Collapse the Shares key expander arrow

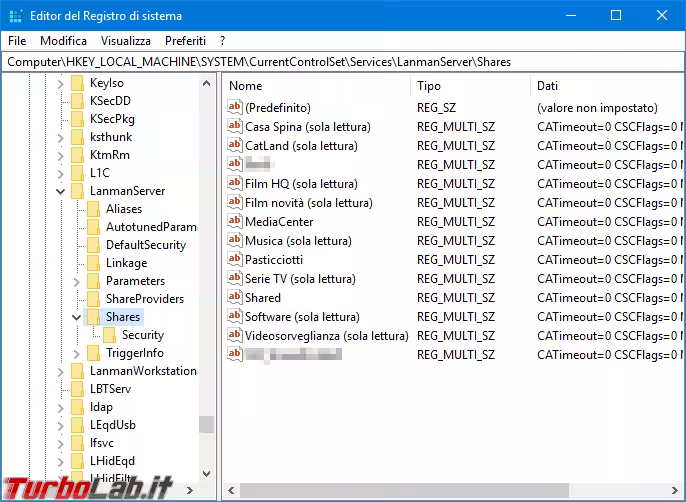(77, 317)
